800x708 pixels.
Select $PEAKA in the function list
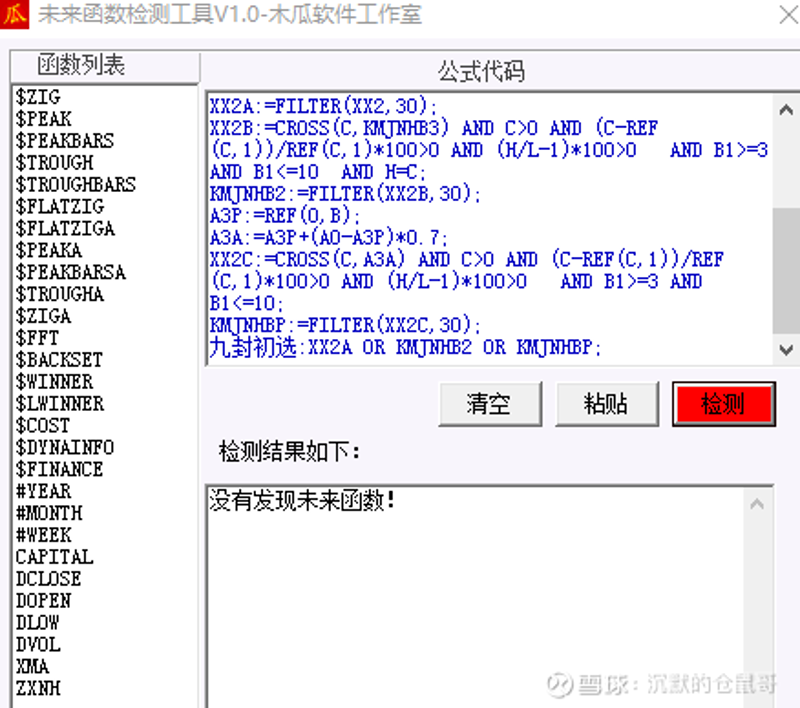(49, 250)
